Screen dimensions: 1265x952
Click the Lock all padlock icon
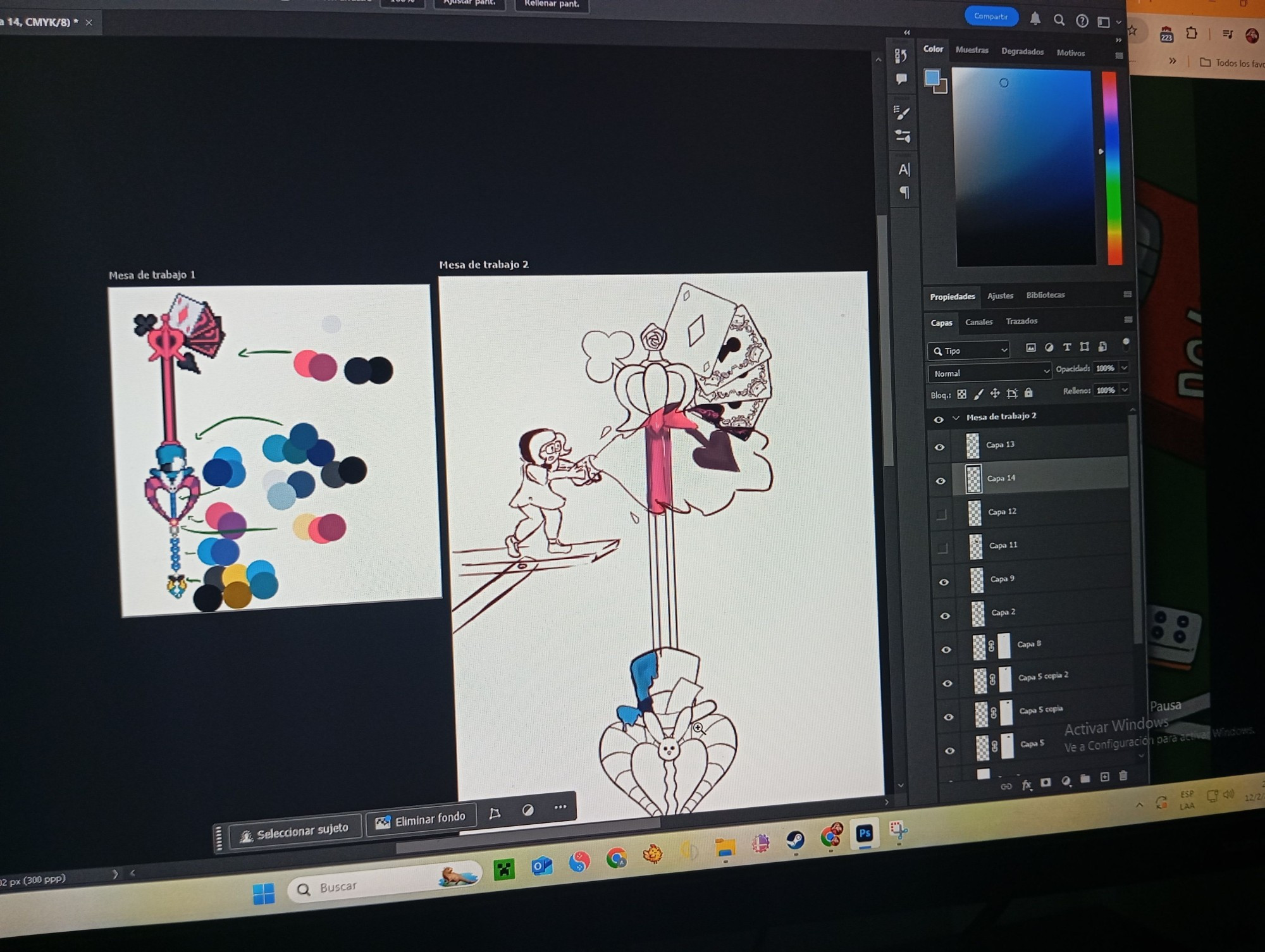1028,393
